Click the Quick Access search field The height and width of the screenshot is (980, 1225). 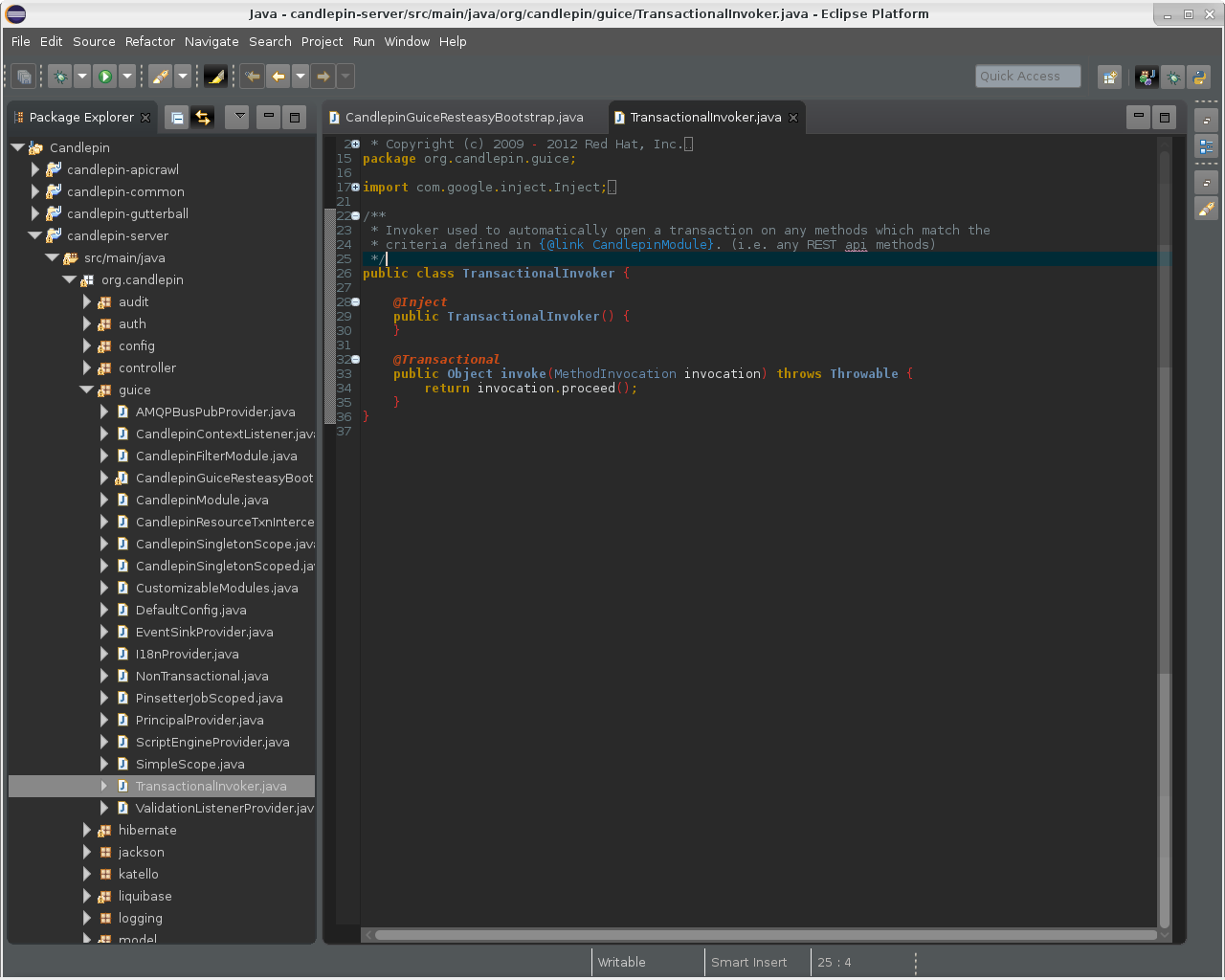(x=1028, y=77)
